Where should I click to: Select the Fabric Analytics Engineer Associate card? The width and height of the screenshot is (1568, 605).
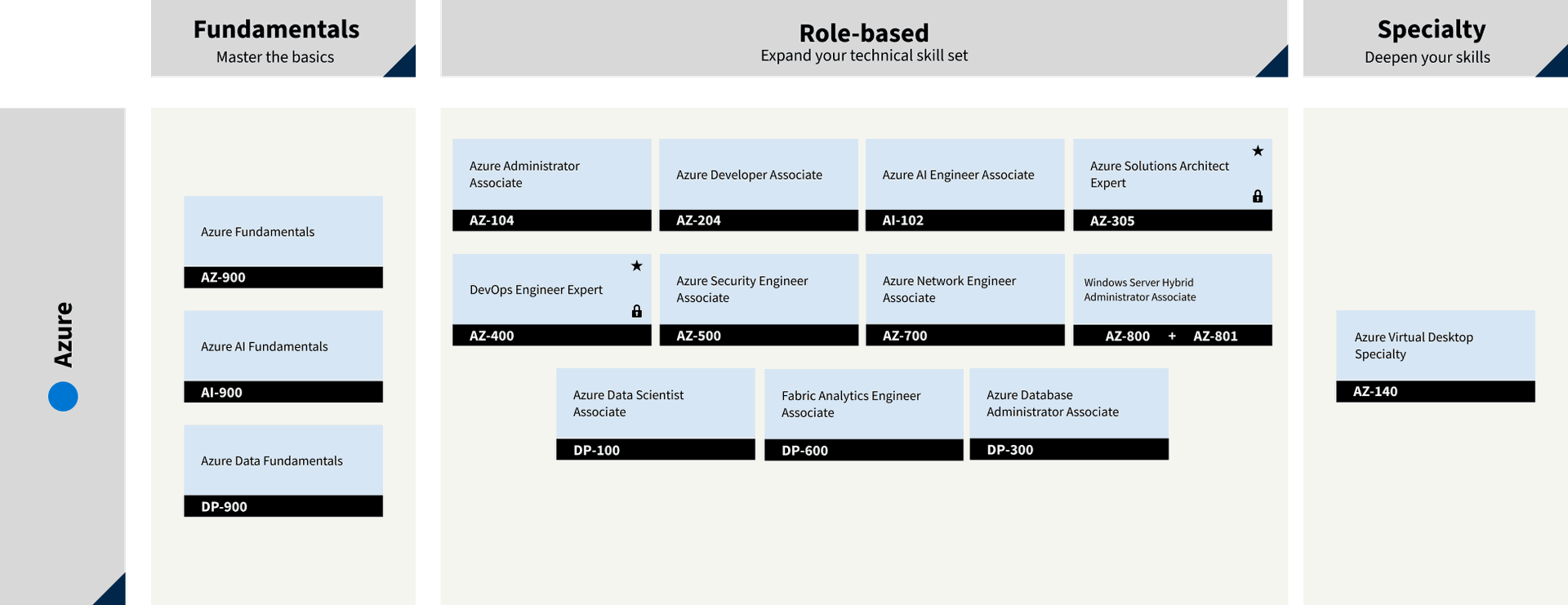pyautogui.click(x=863, y=404)
